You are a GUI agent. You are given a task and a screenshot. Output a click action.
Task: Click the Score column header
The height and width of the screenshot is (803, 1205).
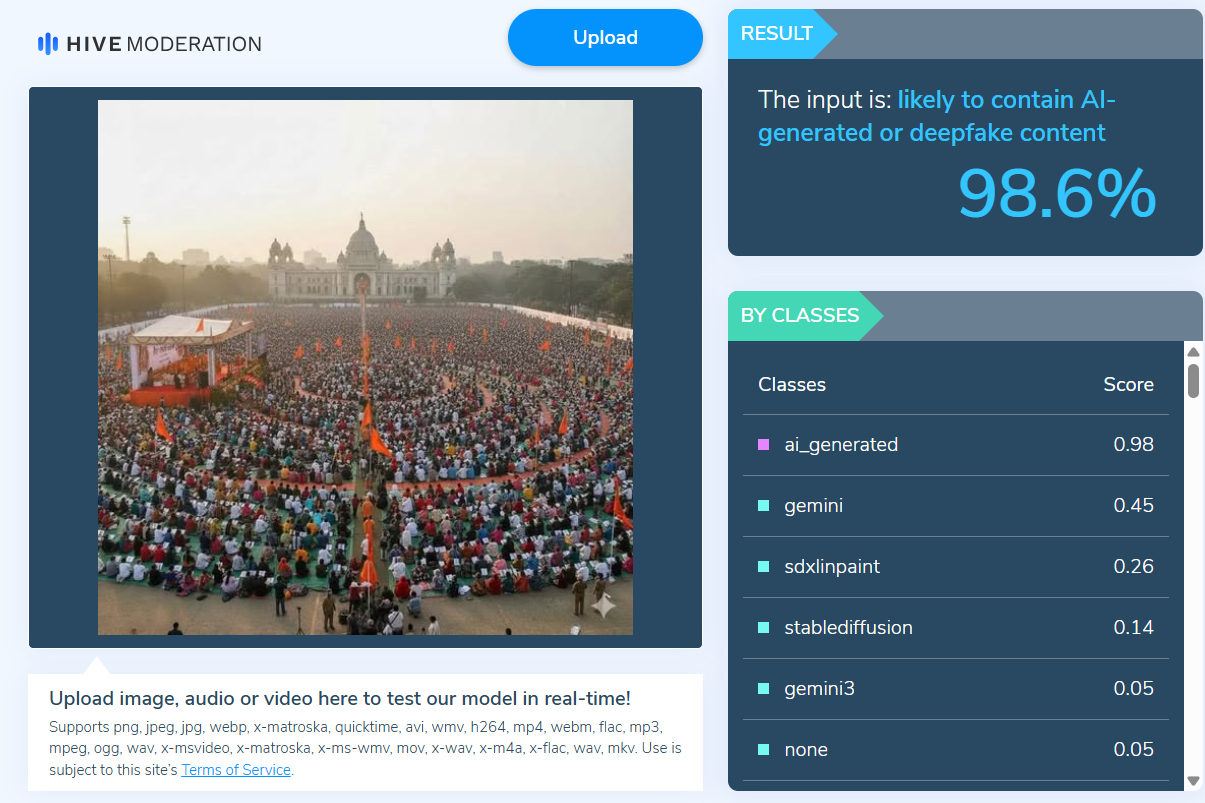coord(1128,385)
